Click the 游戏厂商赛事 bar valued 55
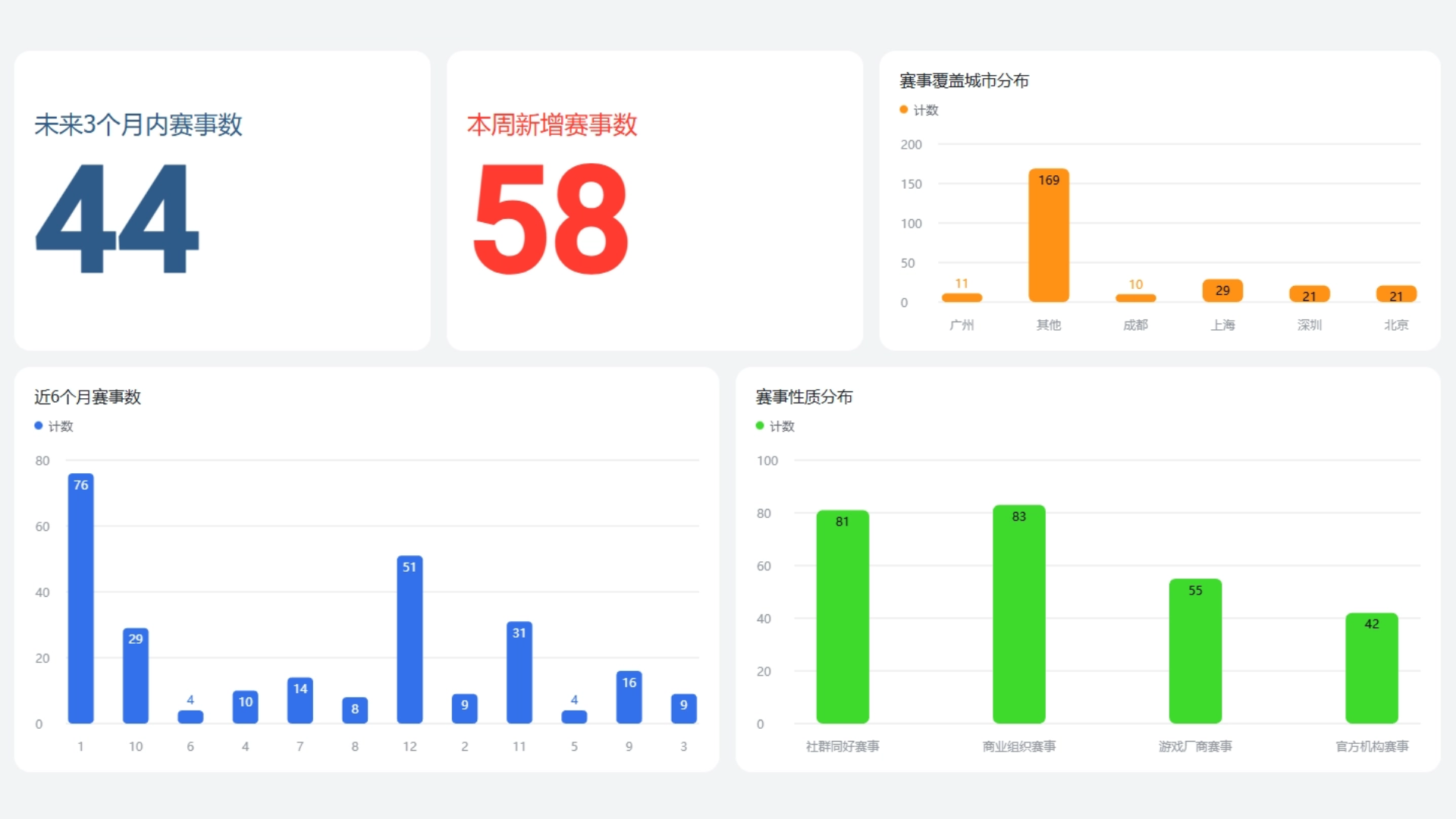Image resolution: width=1456 pixels, height=819 pixels. (x=1194, y=651)
